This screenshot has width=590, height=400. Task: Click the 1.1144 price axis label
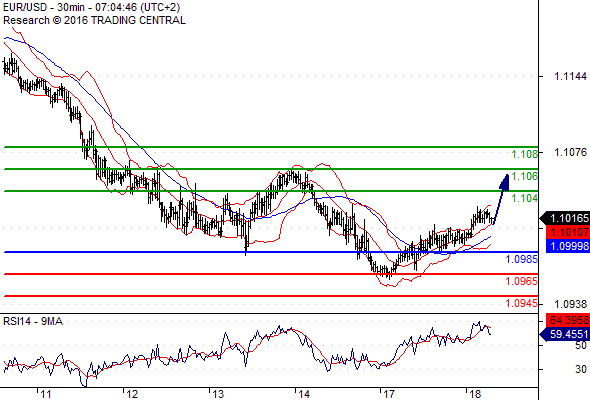(x=570, y=76)
